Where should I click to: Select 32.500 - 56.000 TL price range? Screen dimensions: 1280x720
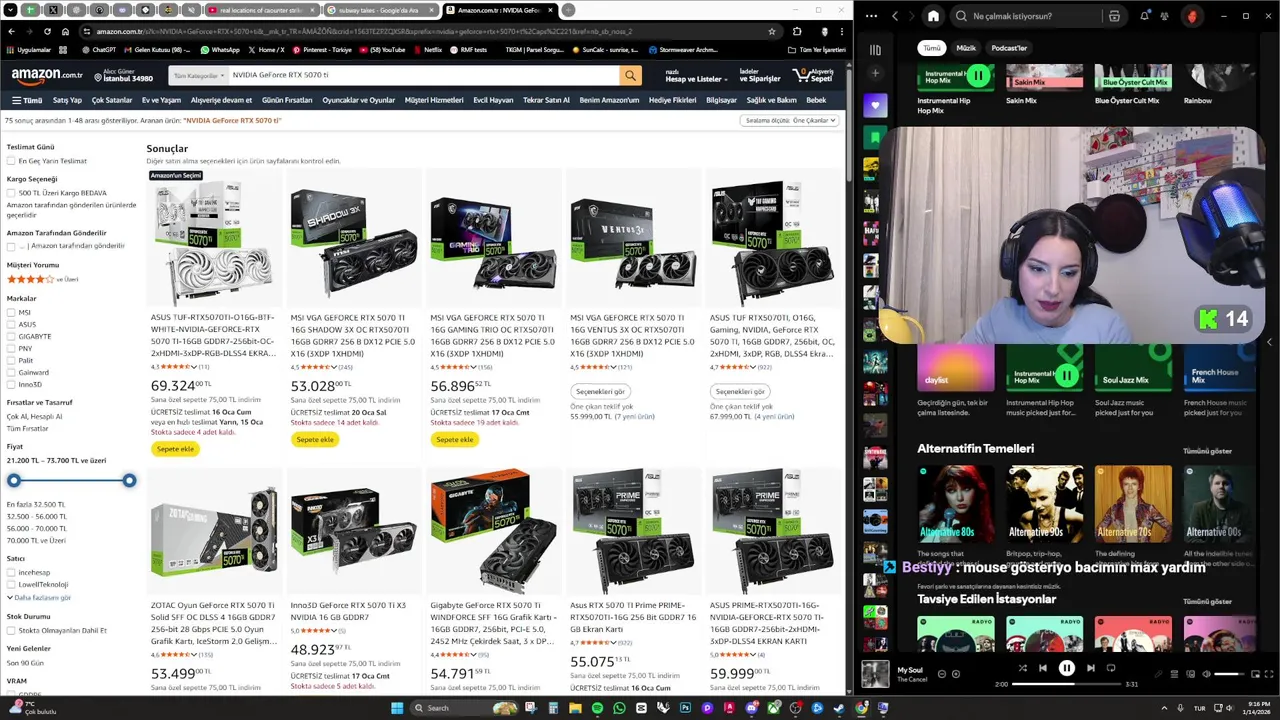[x=37, y=516]
